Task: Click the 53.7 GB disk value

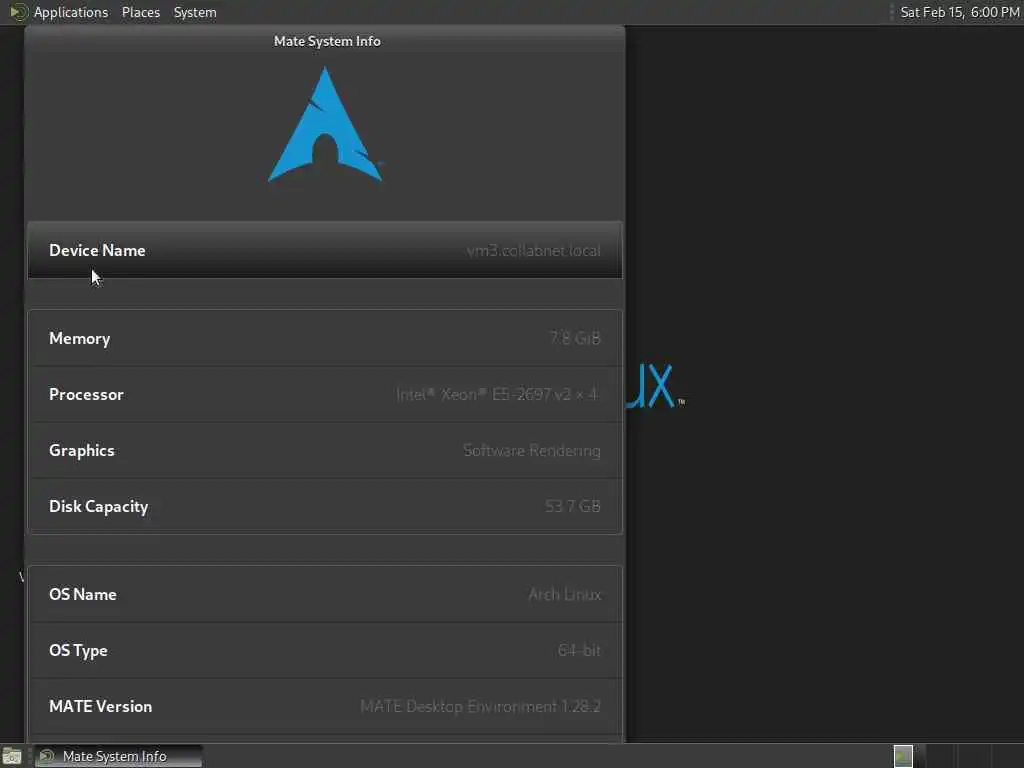Action: 573,506
